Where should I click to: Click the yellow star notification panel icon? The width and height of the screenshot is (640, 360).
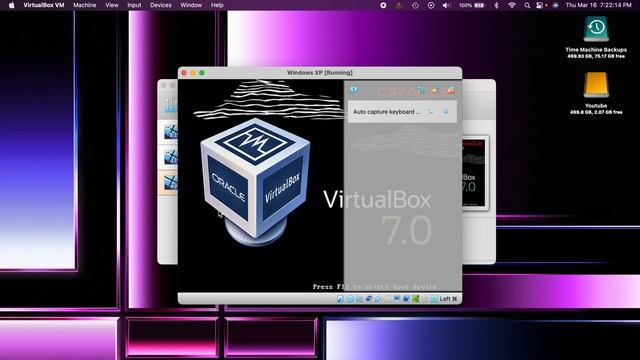point(436,90)
